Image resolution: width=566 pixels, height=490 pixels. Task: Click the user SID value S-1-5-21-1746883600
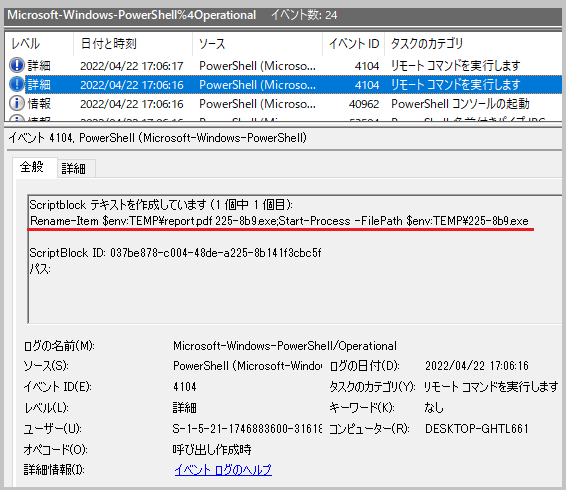247,429
